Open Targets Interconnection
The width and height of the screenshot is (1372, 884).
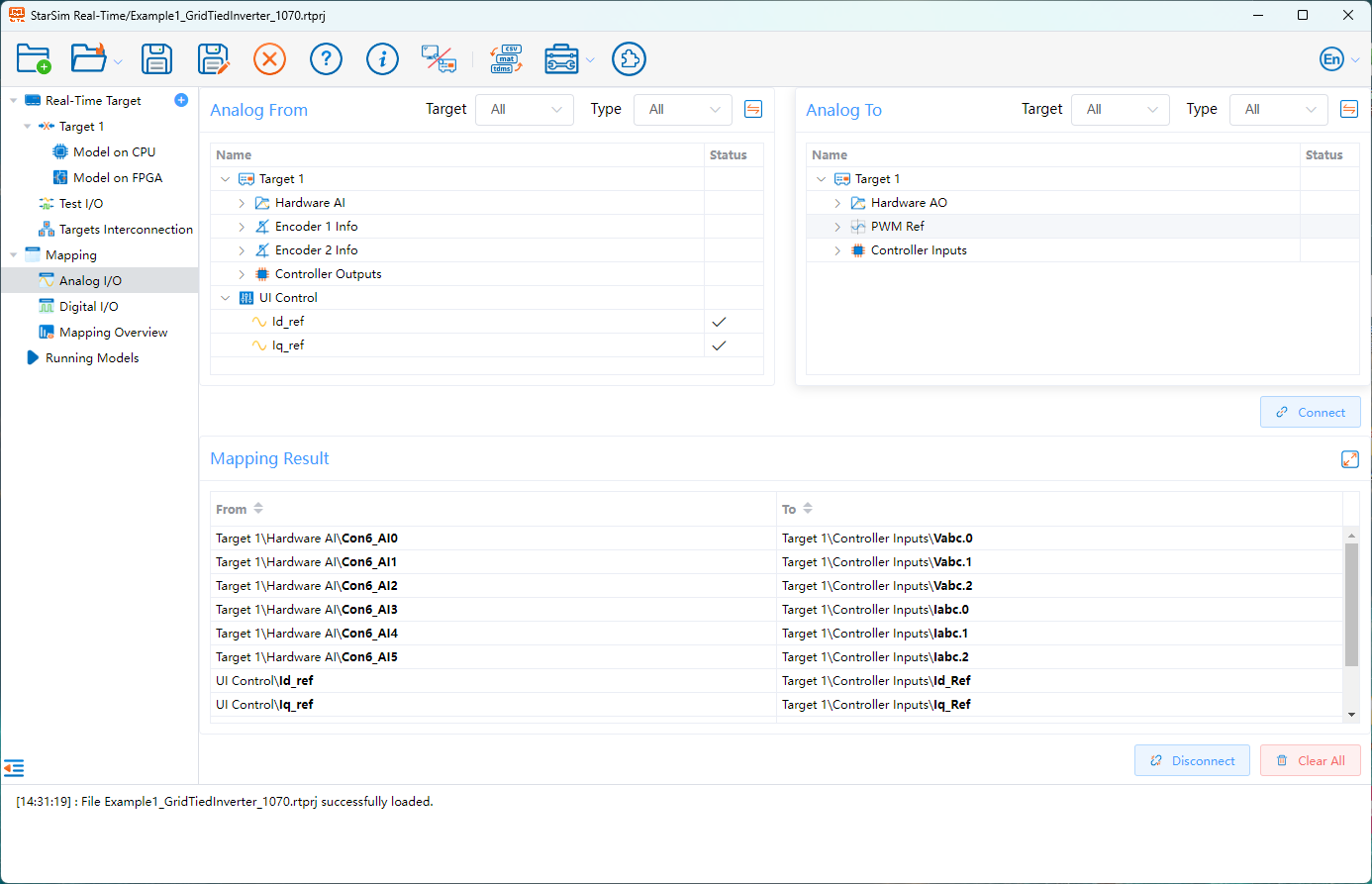coord(126,230)
